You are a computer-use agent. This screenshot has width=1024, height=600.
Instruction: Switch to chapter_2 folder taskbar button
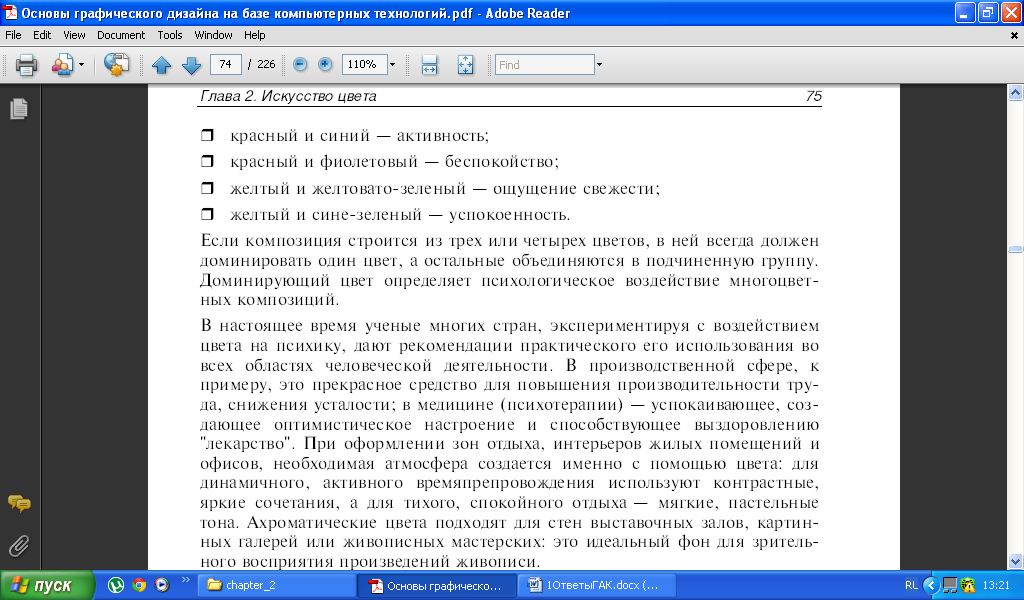tap(277, 585)
